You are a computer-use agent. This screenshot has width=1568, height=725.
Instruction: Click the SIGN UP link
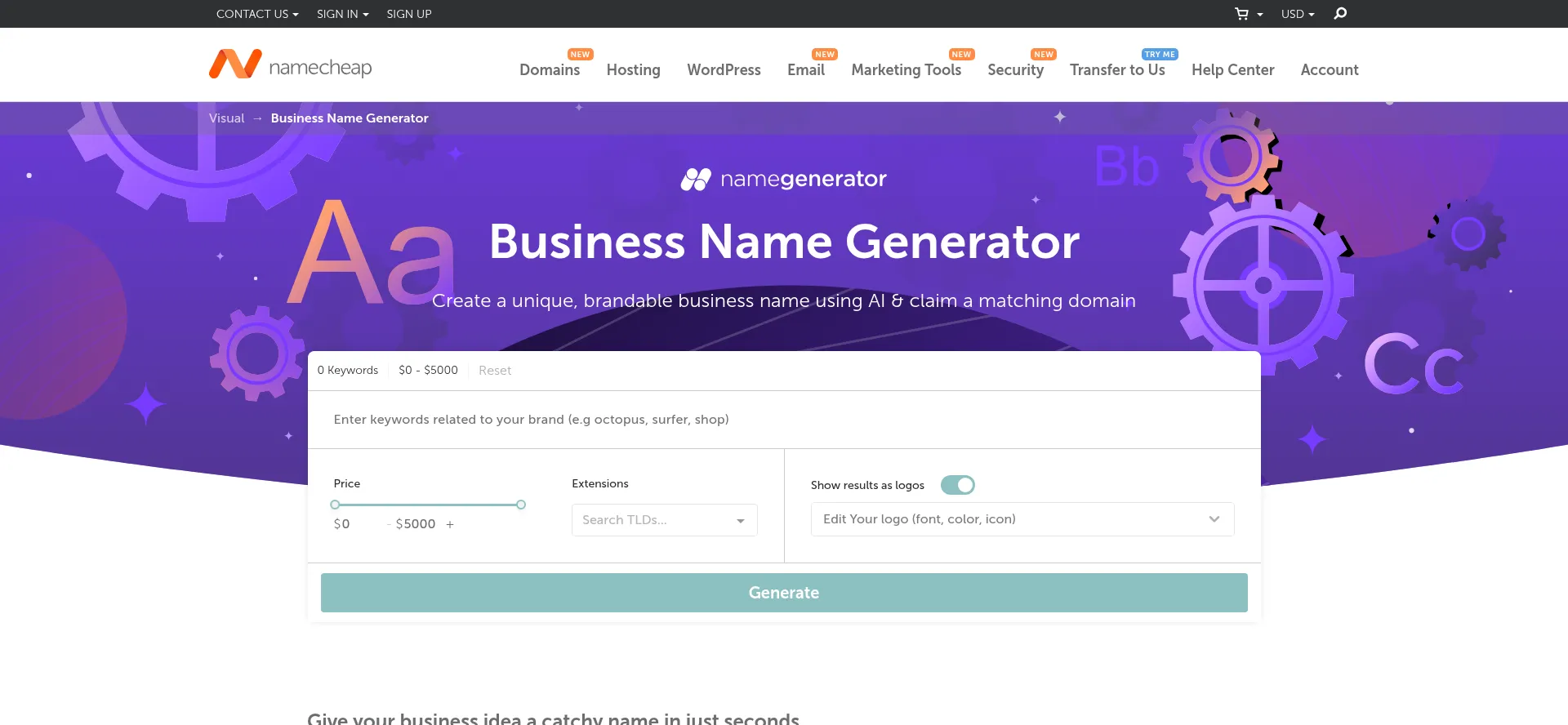pos(409,14)
